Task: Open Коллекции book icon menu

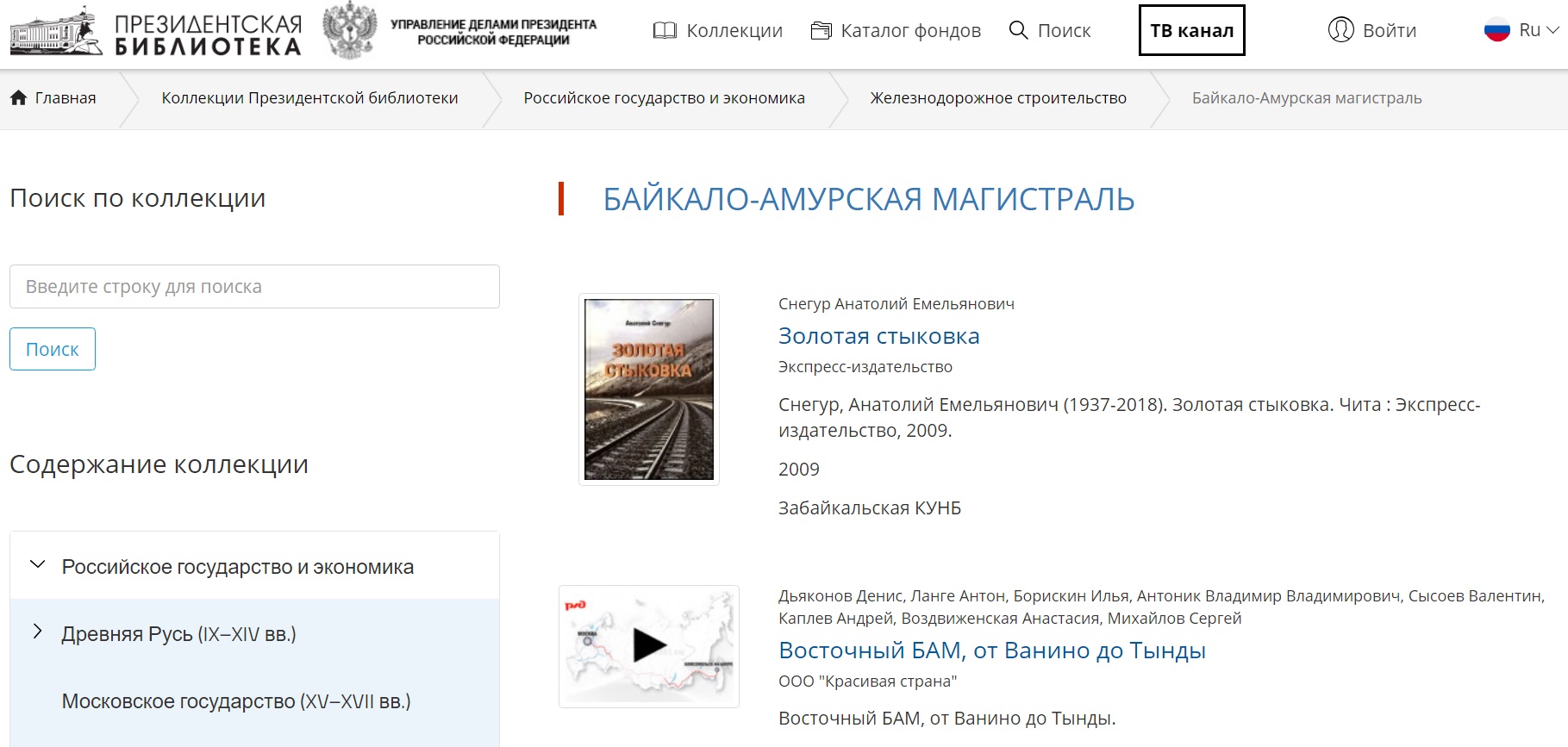Action: pos(665,31)
